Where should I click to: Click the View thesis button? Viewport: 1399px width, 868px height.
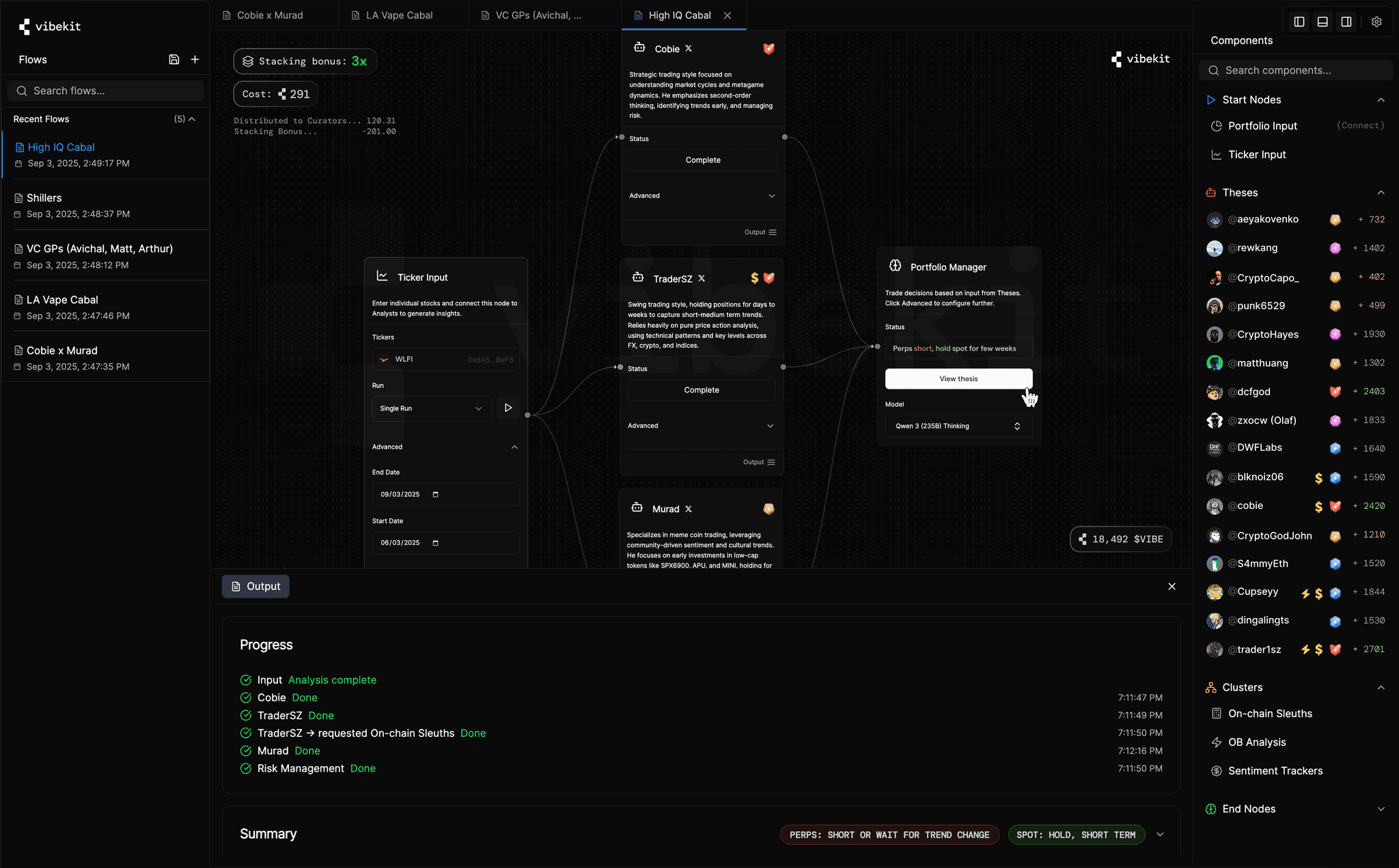tap(958, 379)
